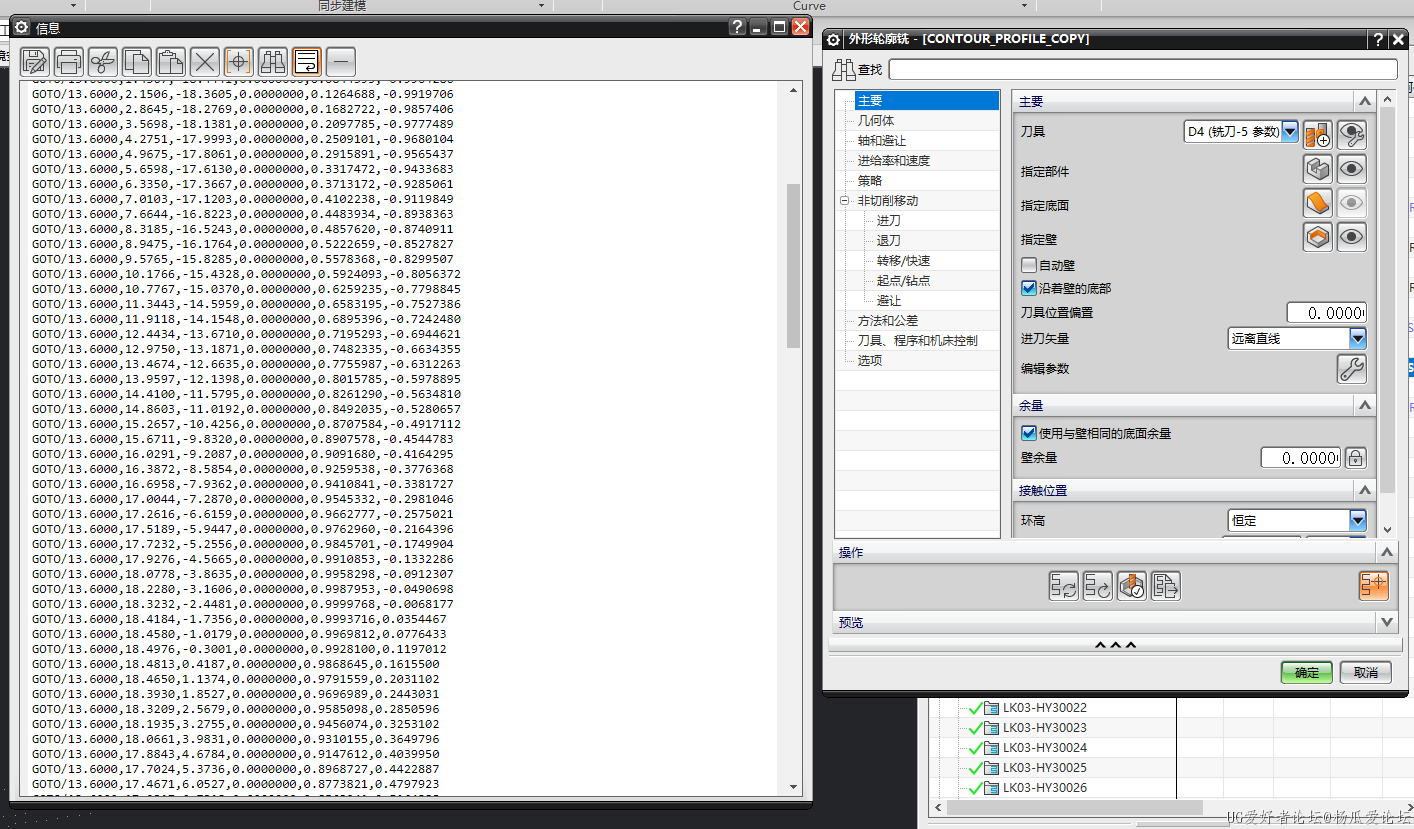The height and width of the screenshot is (829, 1414).
Task: Click the 指定部件 select part icon
Action: click(1317, 168)
